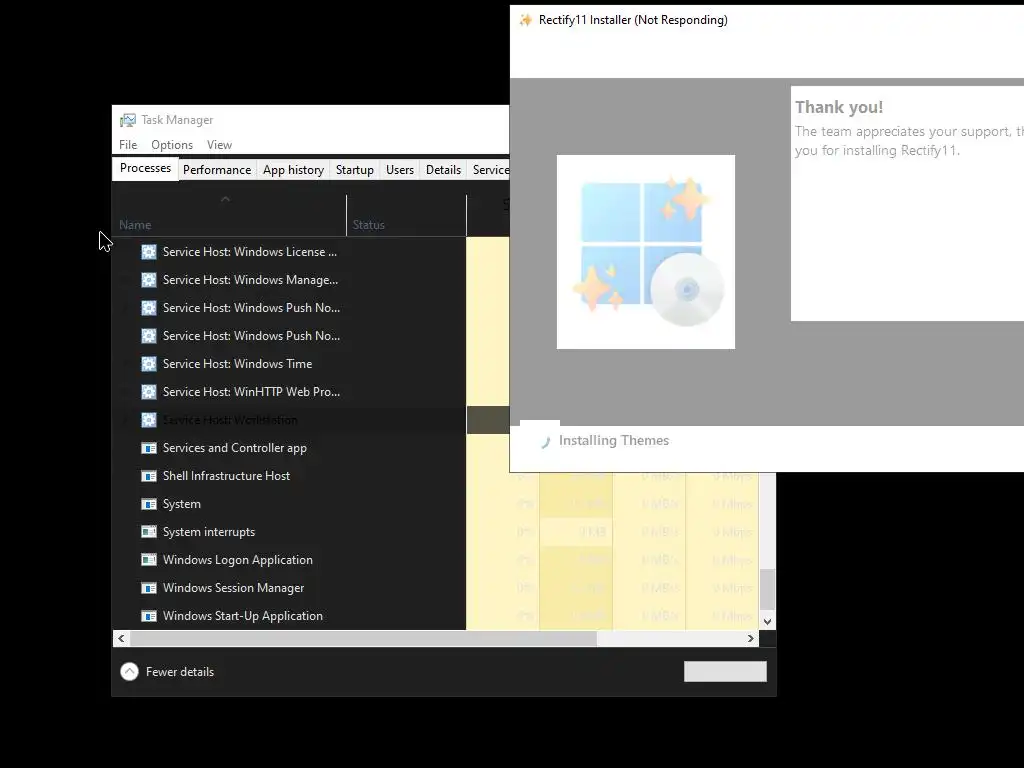Open the Startup tab
Image resolution: width=1024 pixels, height=768 pixels.
(355, 170)
